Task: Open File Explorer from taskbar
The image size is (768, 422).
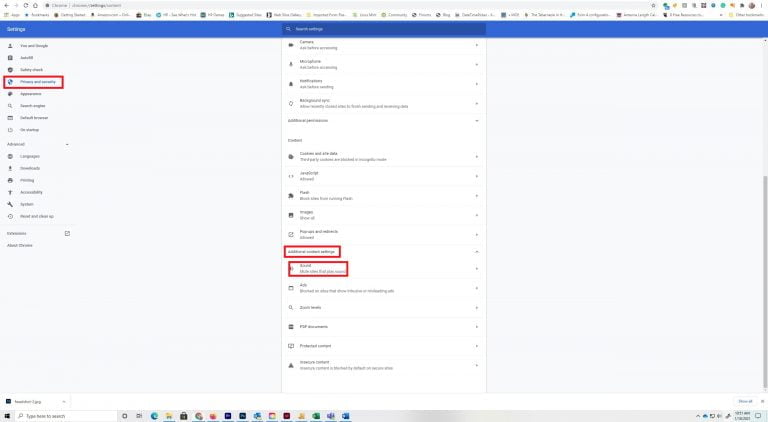Action: pyautogui.click(x=169, y=416)
